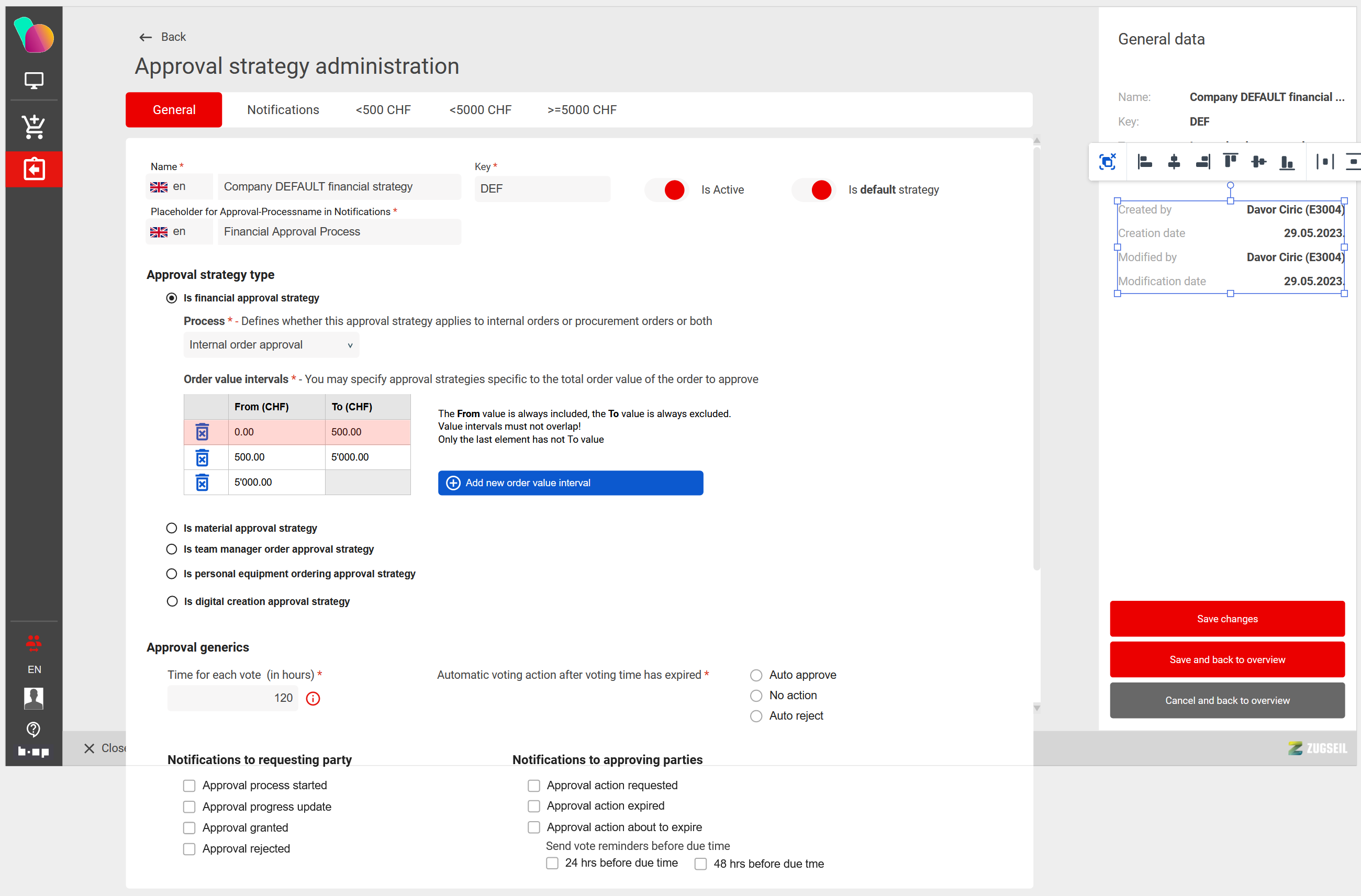Check Approval process started checkbox

coord(189,785)
